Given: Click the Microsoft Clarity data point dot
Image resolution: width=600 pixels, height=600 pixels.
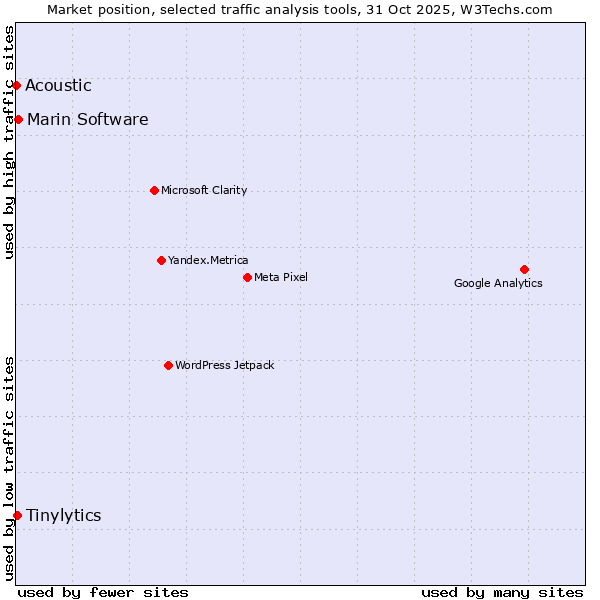Looking at the screenshot, I should coord(154,190).
